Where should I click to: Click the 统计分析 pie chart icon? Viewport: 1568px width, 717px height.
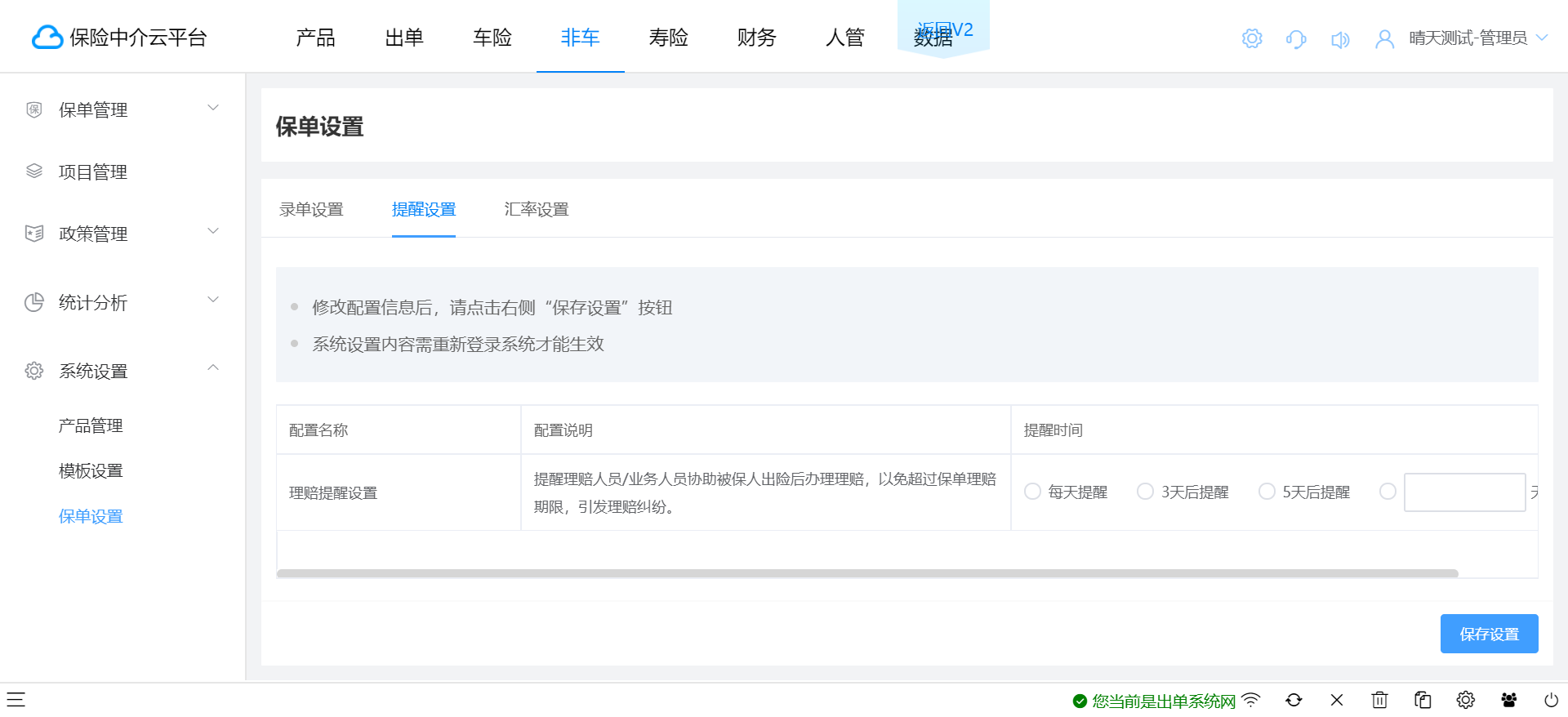(34, 302)
